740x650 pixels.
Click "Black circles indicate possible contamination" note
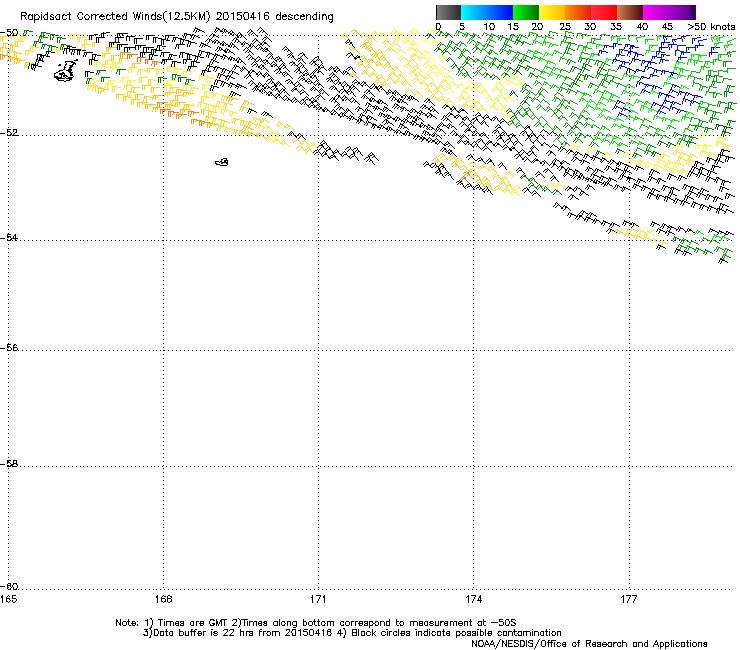[x=456, y=633]
